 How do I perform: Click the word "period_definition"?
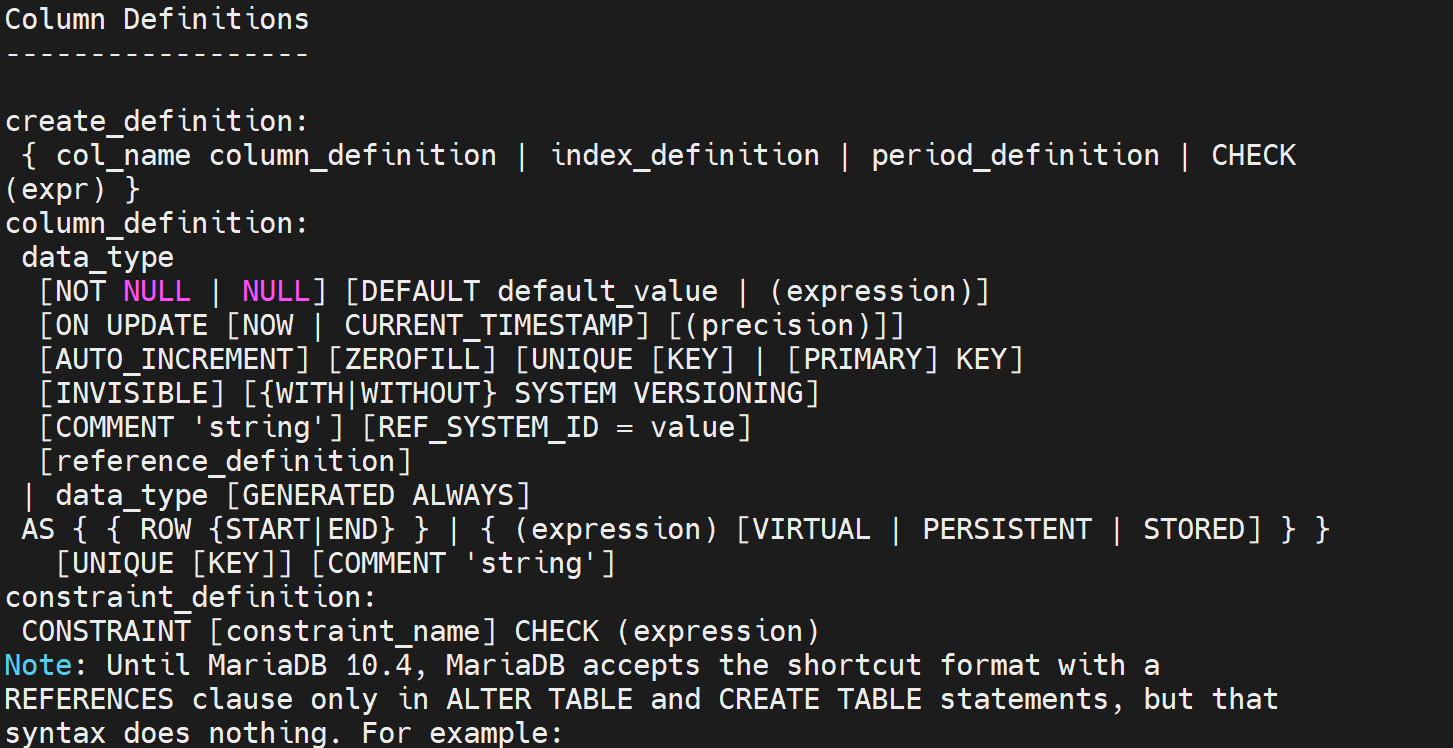click(1015, 155)
